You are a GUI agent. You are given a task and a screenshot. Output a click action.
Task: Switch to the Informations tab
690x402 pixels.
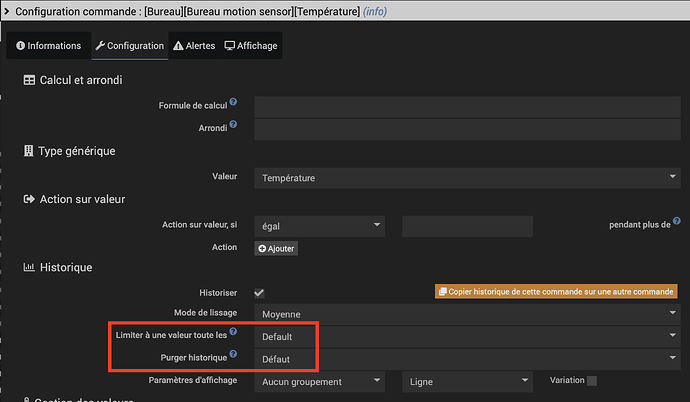(48, 46)
